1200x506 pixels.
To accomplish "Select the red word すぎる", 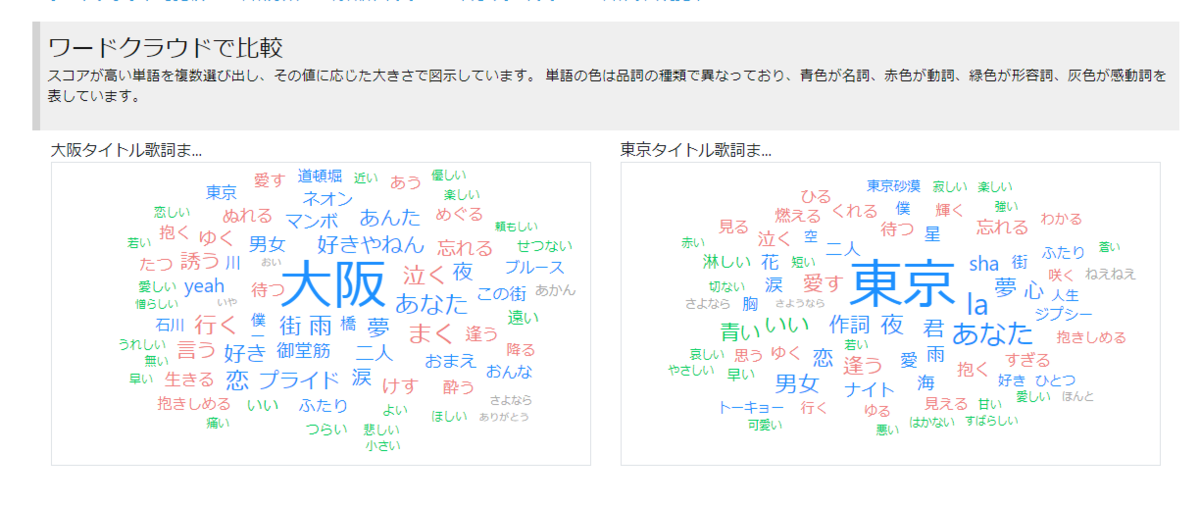I will 1028,360.
